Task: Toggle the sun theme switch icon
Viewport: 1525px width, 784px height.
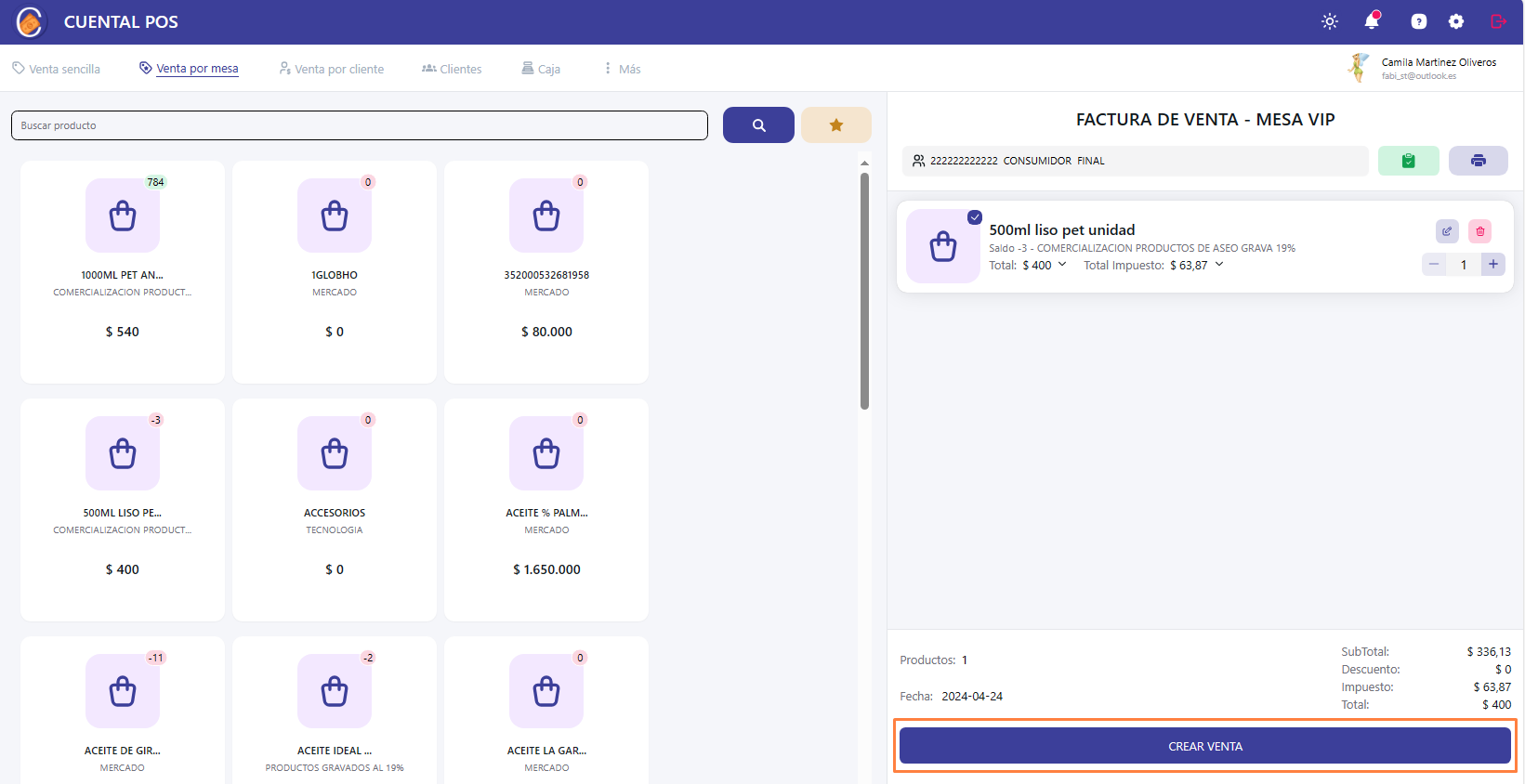Action: [1330, 21]
